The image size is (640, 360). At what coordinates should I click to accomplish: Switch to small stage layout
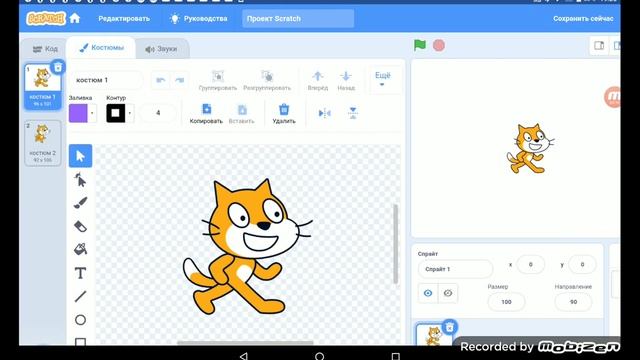(599, 45)
